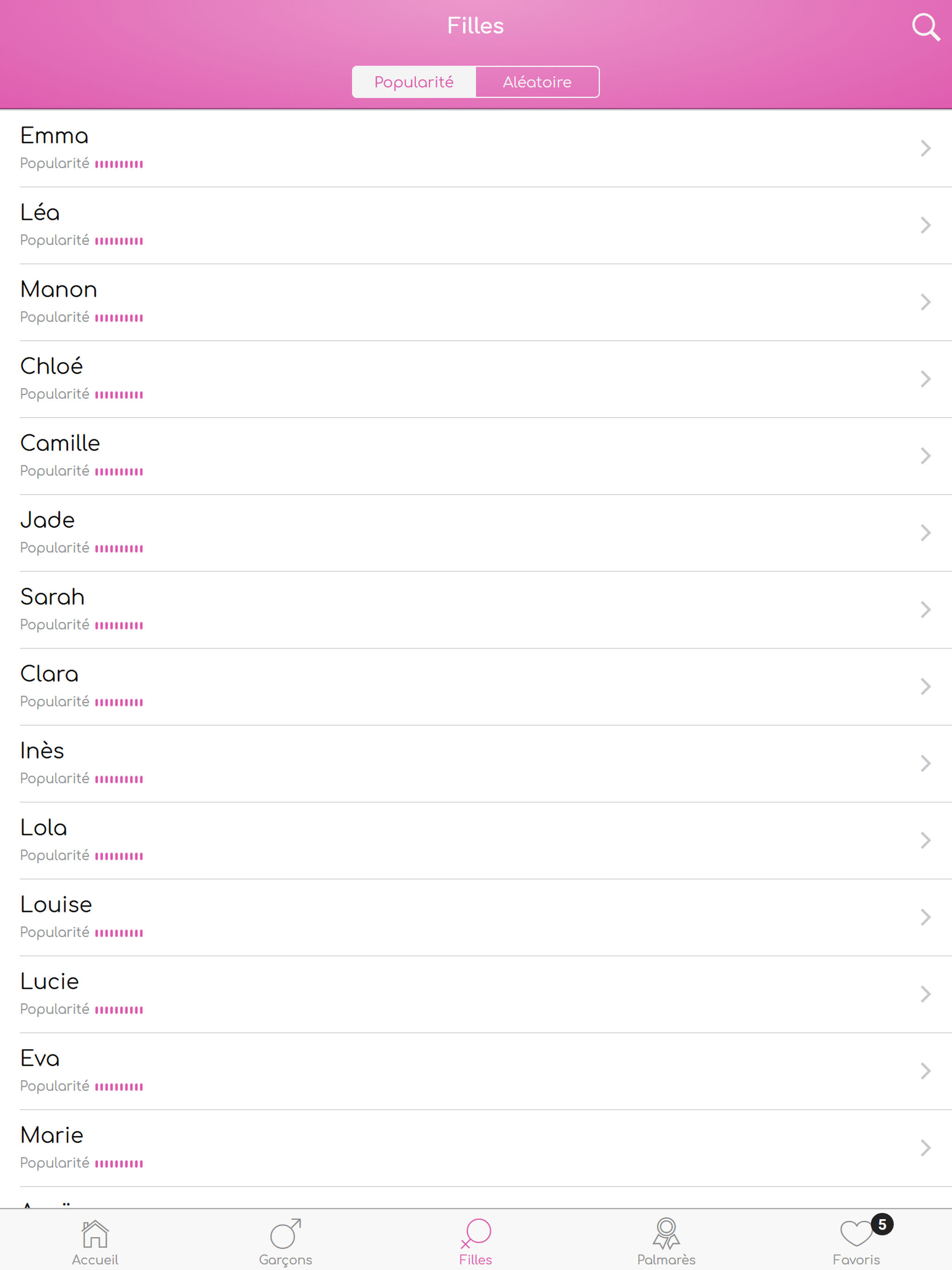The image size is (952, 1270).
Task: Select the name Camille
Action: [60, 443]
